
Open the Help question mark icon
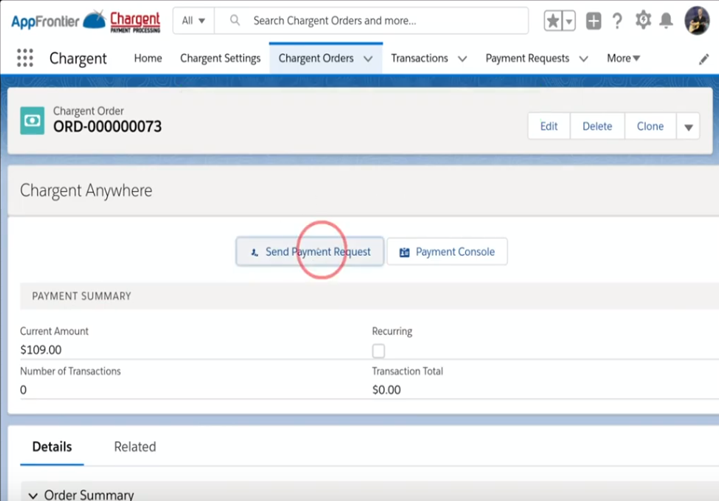click(617, 21)
